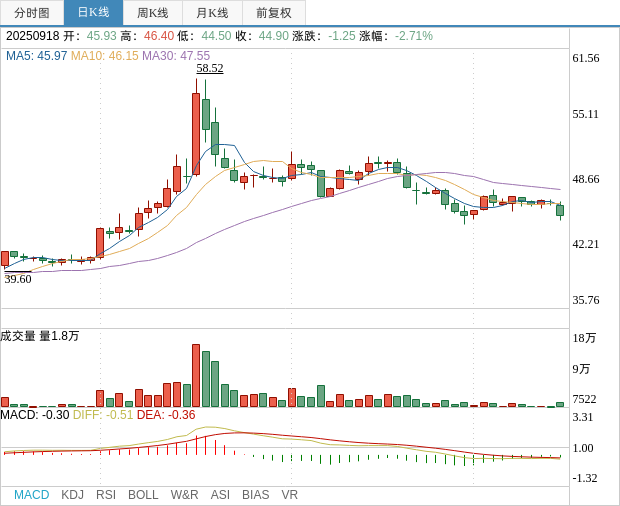Screen dimensions: 620x506
Task: Switch to the KDJ indicator
Action: click(72, 495)
